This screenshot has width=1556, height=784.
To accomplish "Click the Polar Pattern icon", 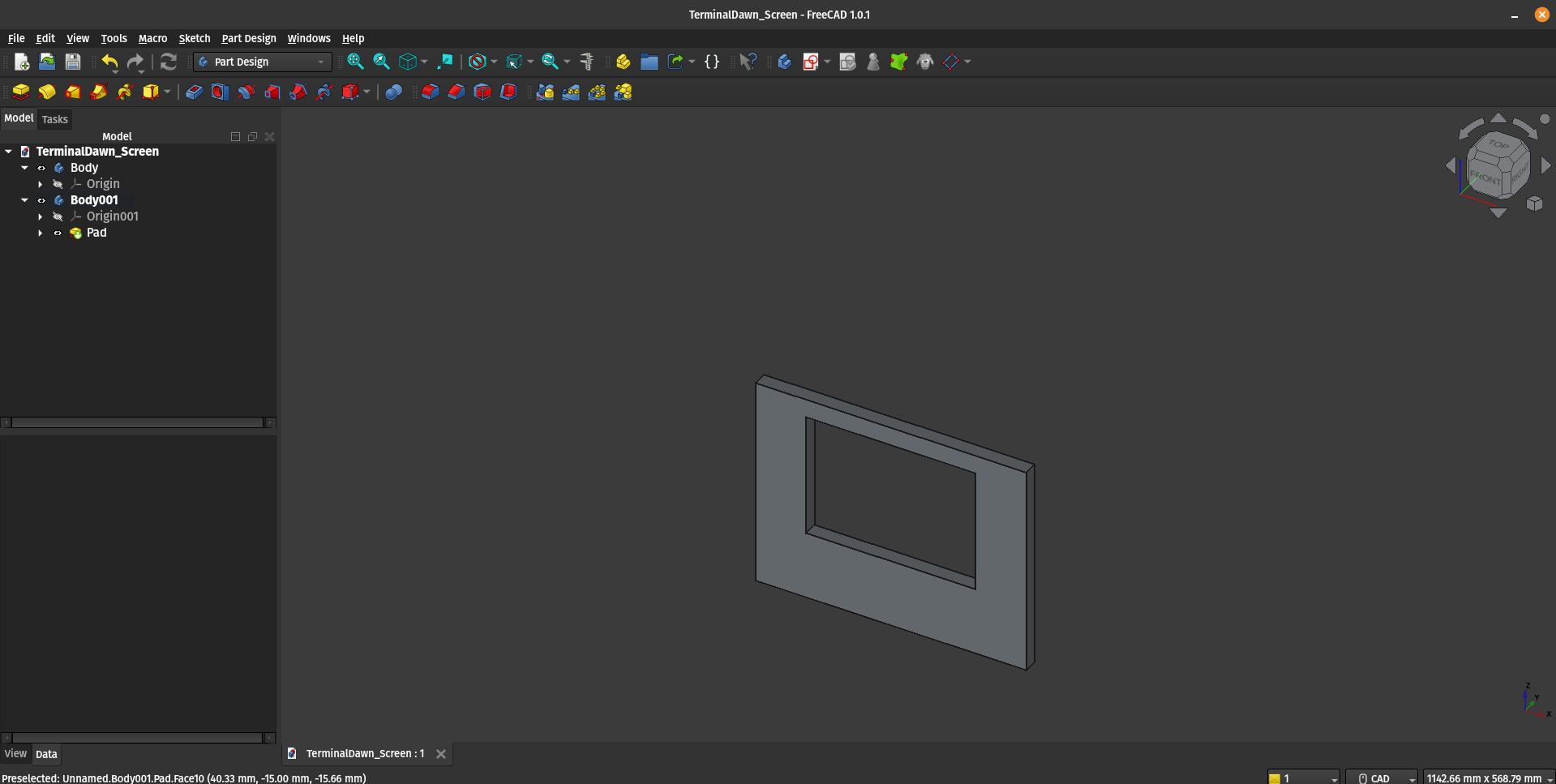I will coord(597,92).
